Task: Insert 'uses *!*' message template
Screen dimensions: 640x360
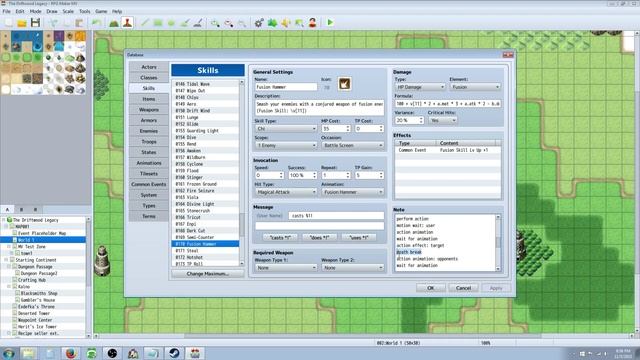Action: tap(359, 238)
